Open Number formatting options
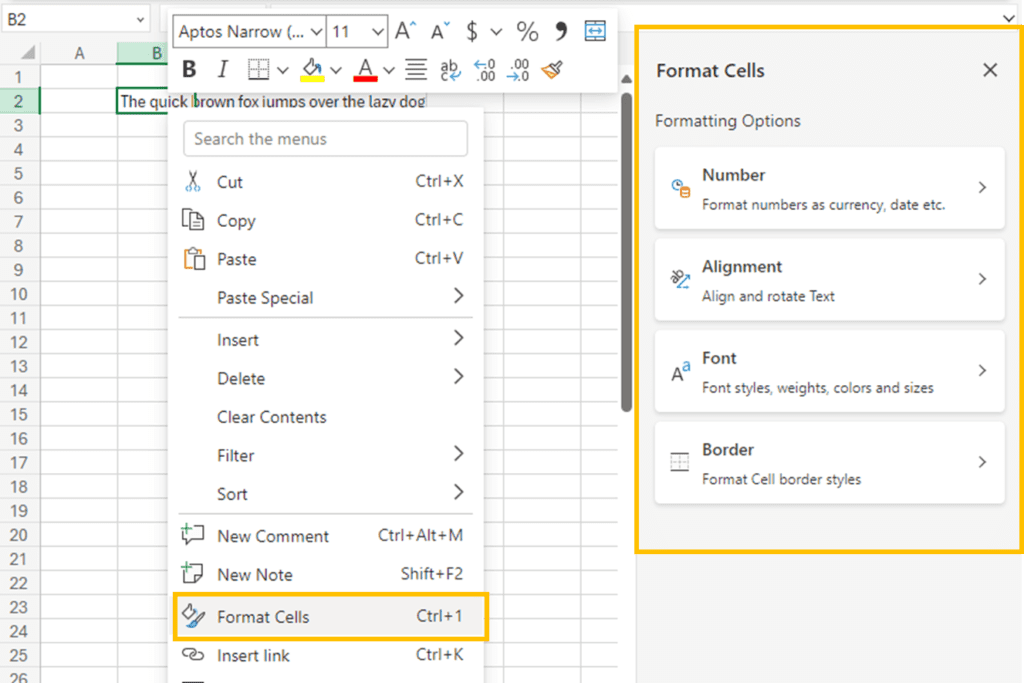 [829, 188]
